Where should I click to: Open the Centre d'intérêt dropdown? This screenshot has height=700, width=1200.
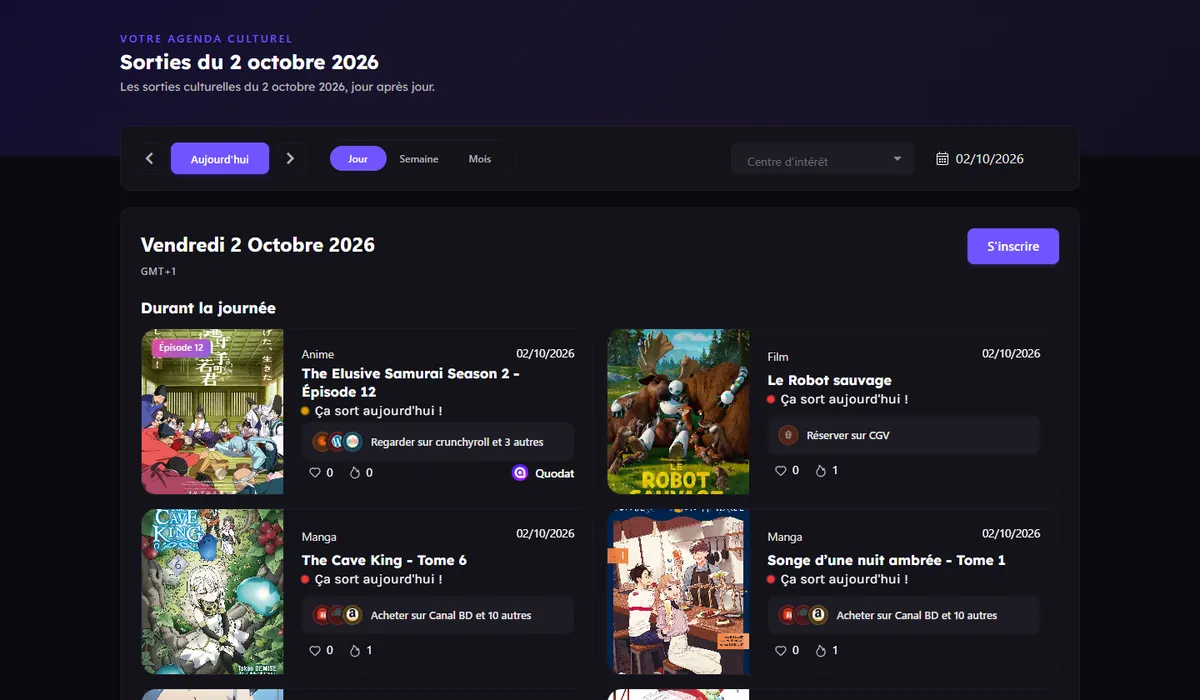tap(822, 159)
